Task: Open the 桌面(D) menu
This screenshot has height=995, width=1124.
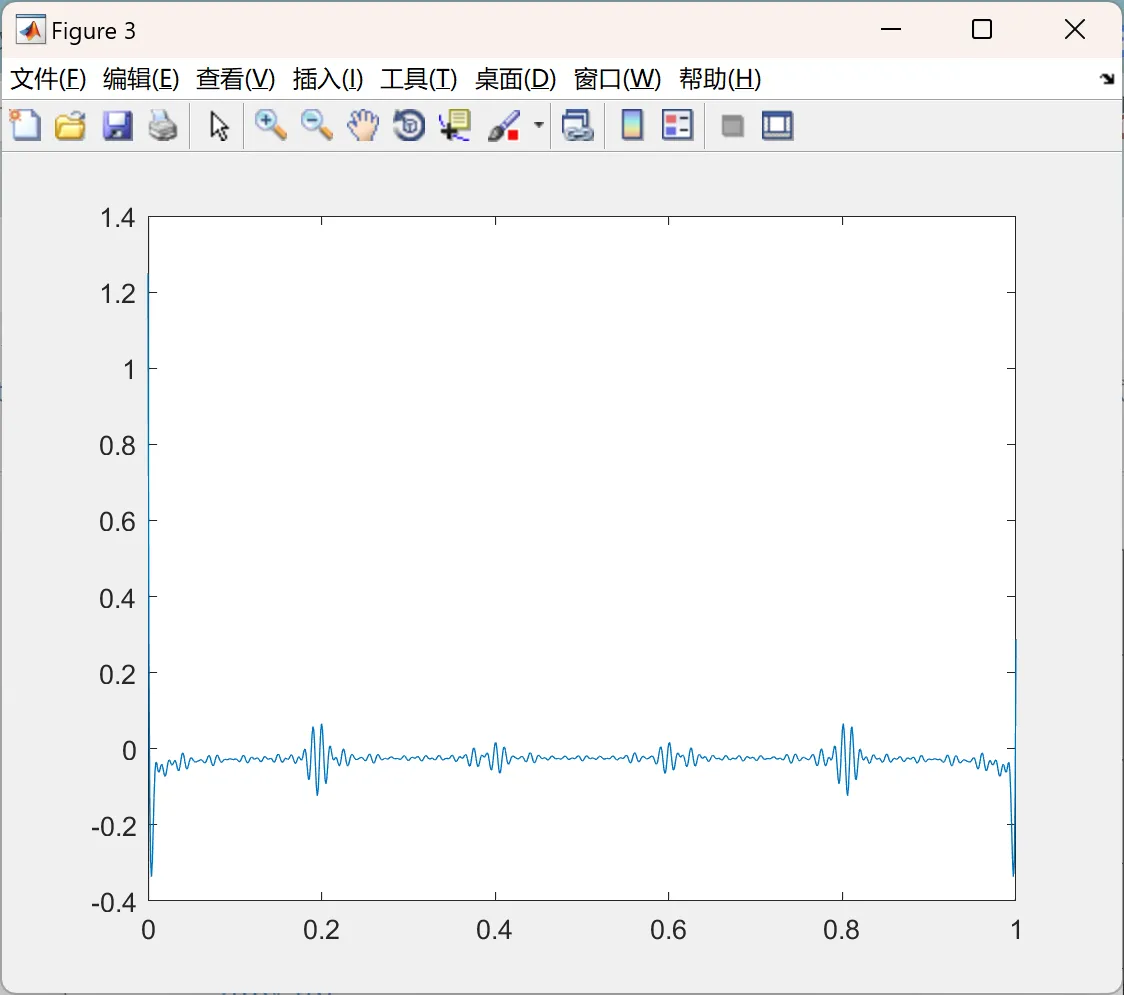Action: pyautogui.click(x=515, y=79)
